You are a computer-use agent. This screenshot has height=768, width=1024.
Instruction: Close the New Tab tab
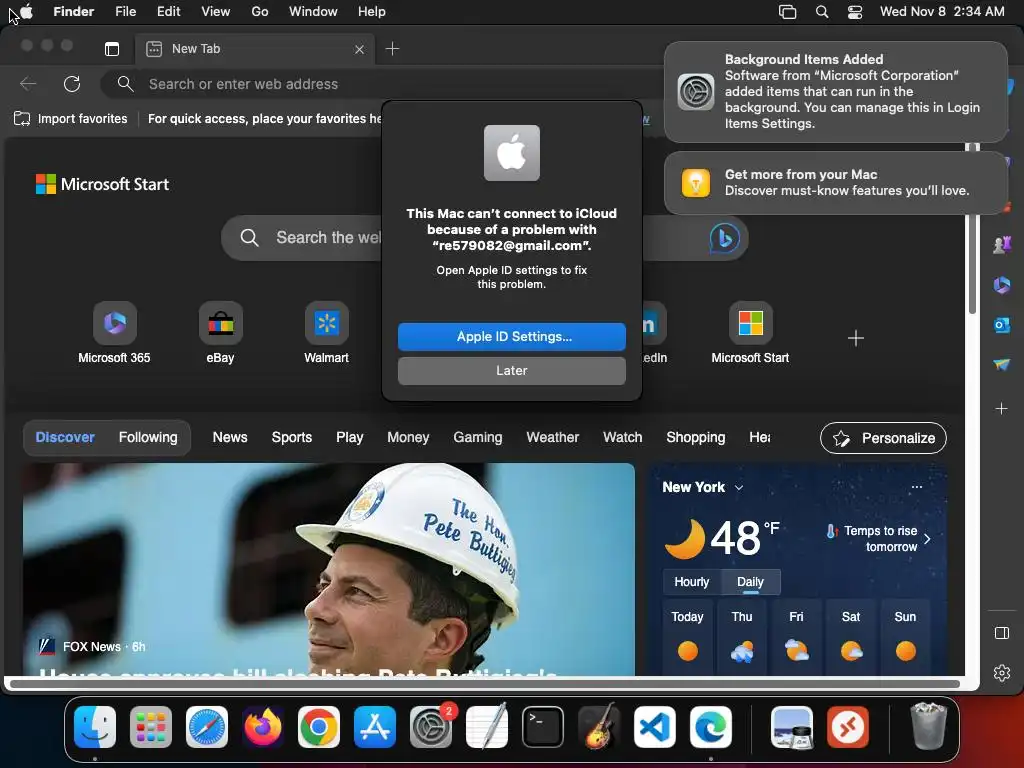pos(359,49)
